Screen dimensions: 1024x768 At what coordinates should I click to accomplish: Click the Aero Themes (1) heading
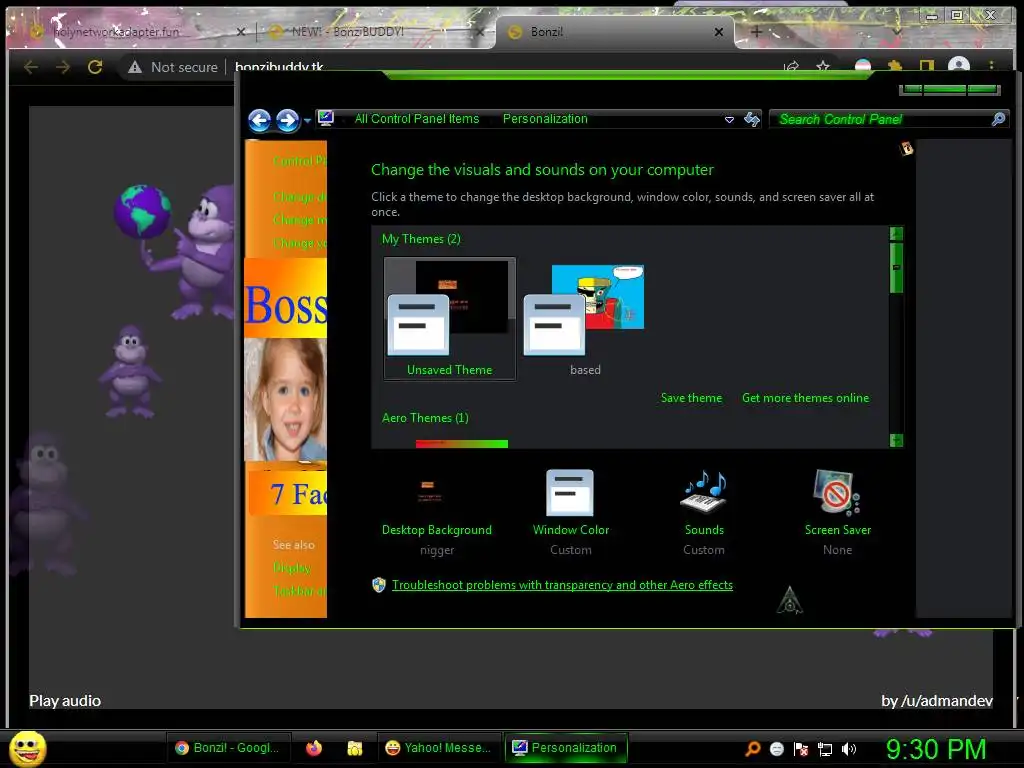pyautogui.click(x=425, y=418)
